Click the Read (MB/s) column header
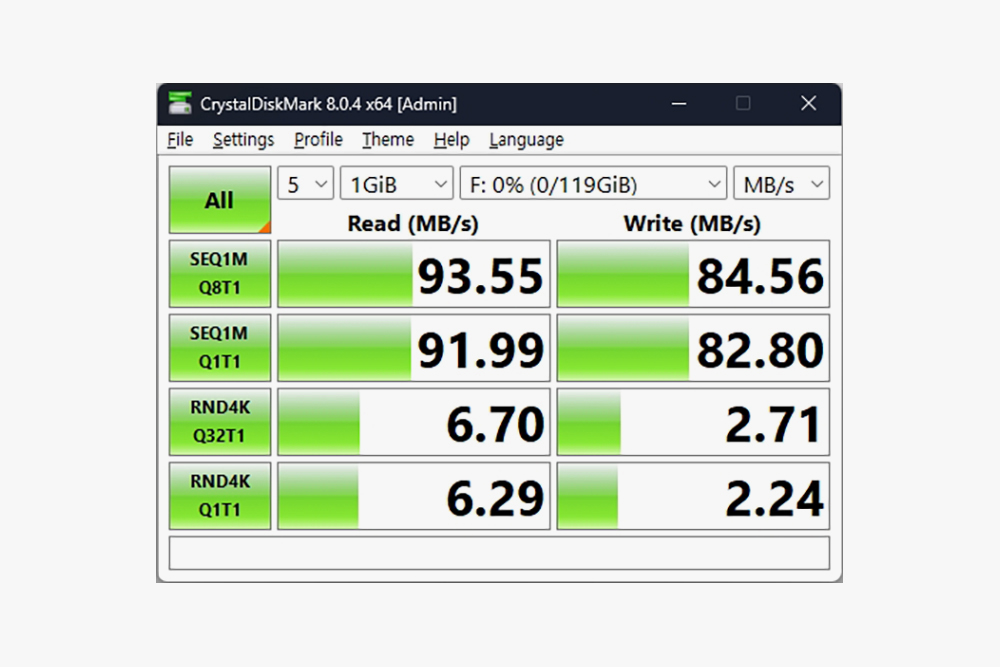This screenshot has height=667, width=1000. (413, 223)
